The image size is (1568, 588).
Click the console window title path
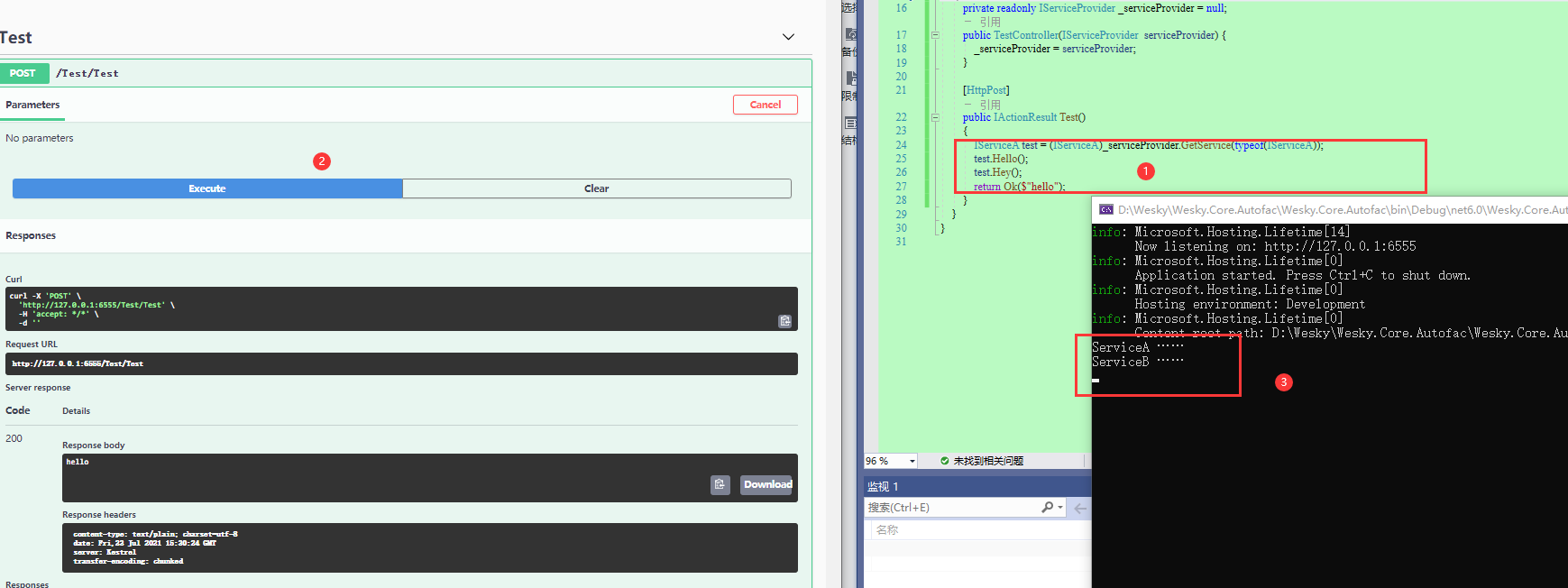pyautogui.click(x=1343, y=209)
